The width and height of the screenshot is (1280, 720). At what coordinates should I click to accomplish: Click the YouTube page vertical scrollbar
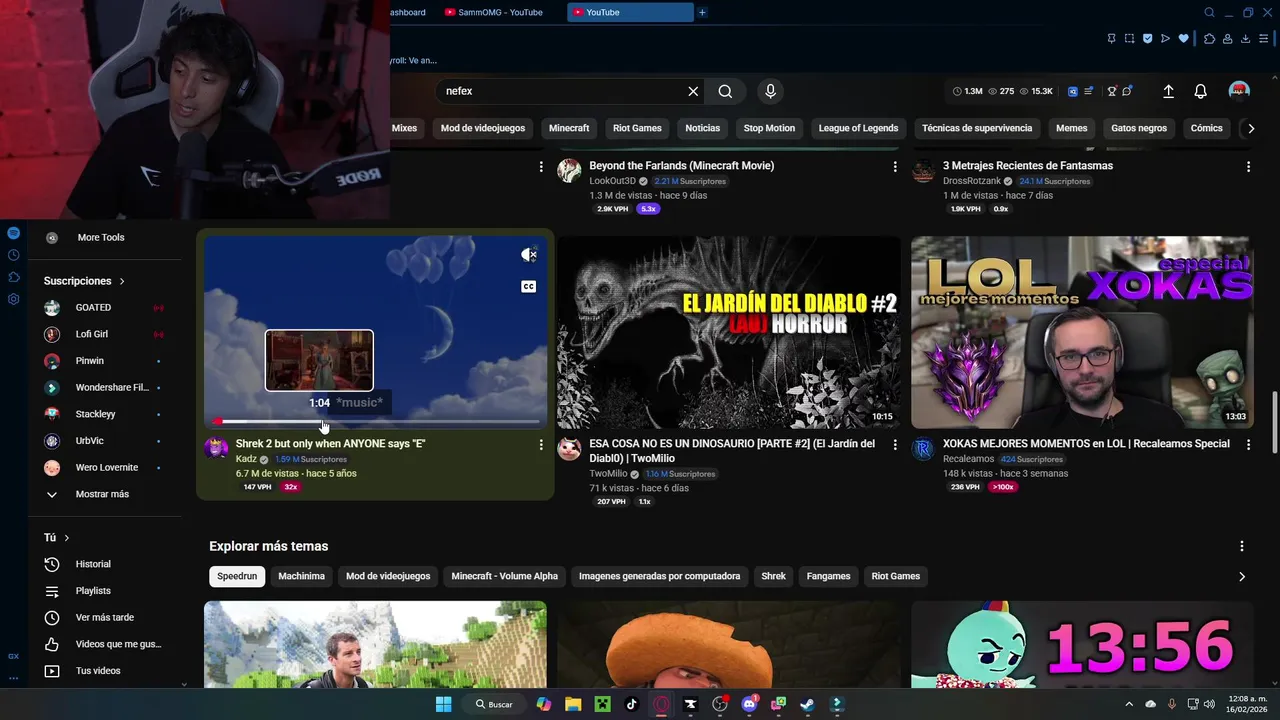[x=1275, y=420]
